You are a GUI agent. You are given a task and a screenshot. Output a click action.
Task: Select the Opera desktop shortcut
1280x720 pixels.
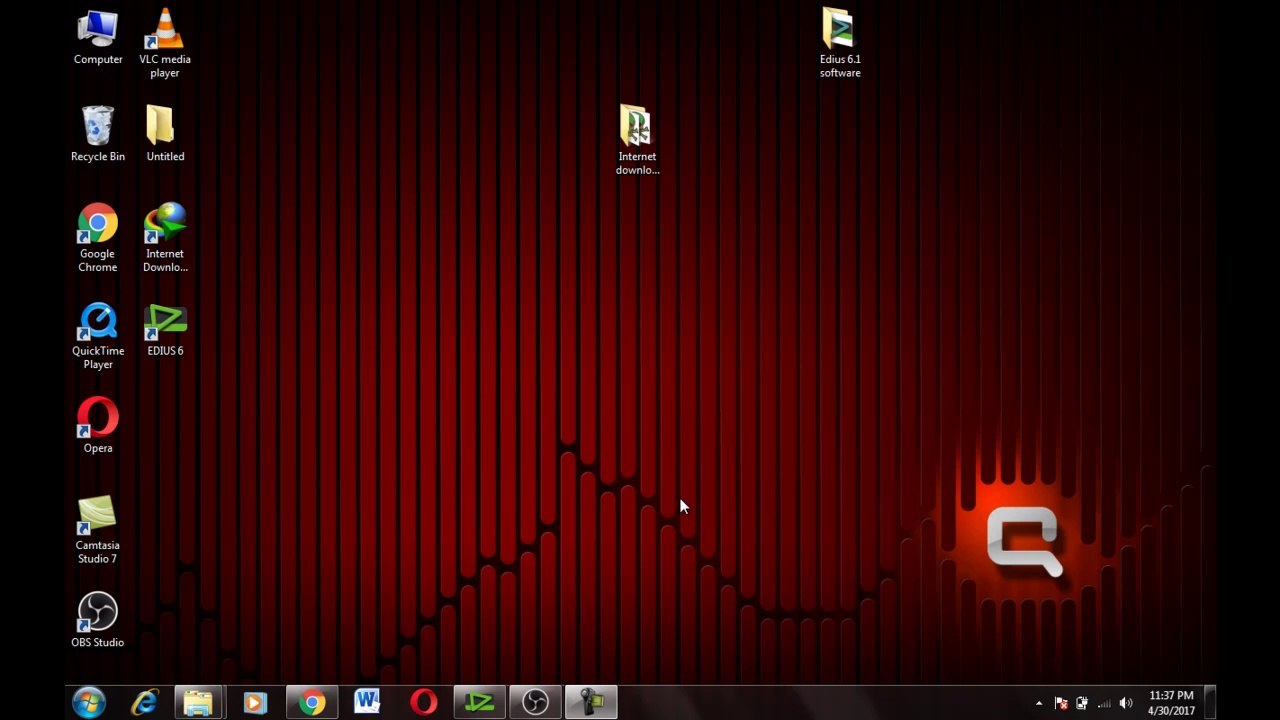tap(98, 426)
